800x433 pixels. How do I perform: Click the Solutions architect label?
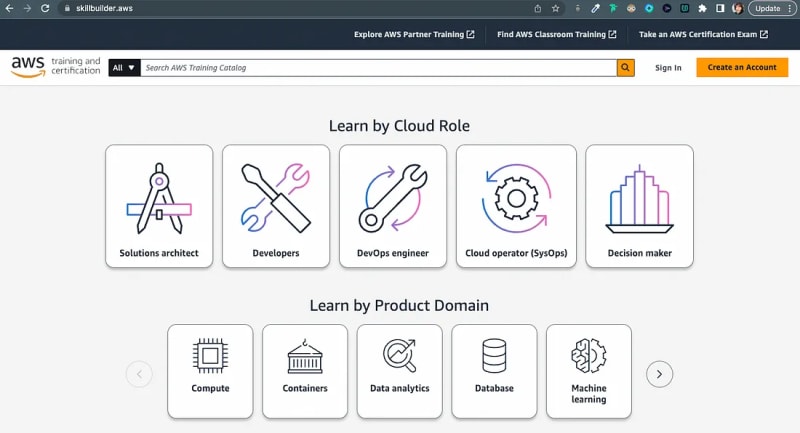tap(159, 253)
